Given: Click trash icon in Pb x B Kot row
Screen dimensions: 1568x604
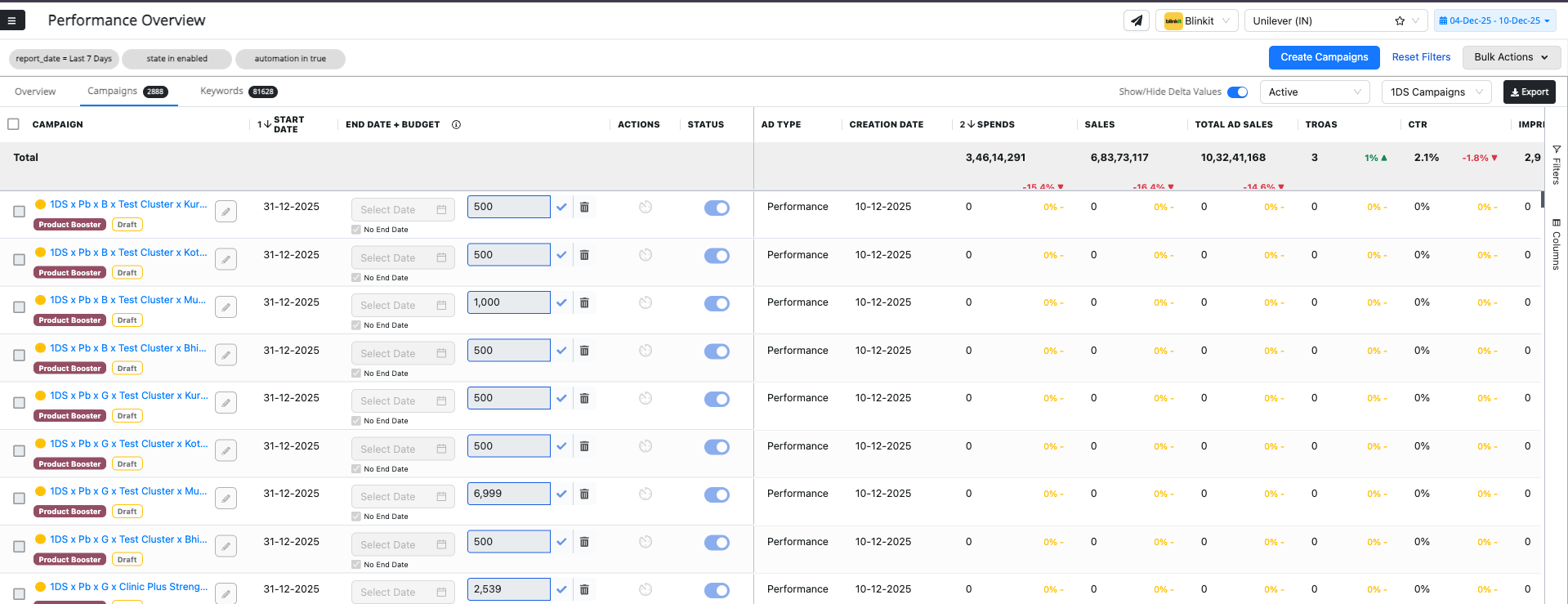Looking at the screenshot, I should click(584, 255).
